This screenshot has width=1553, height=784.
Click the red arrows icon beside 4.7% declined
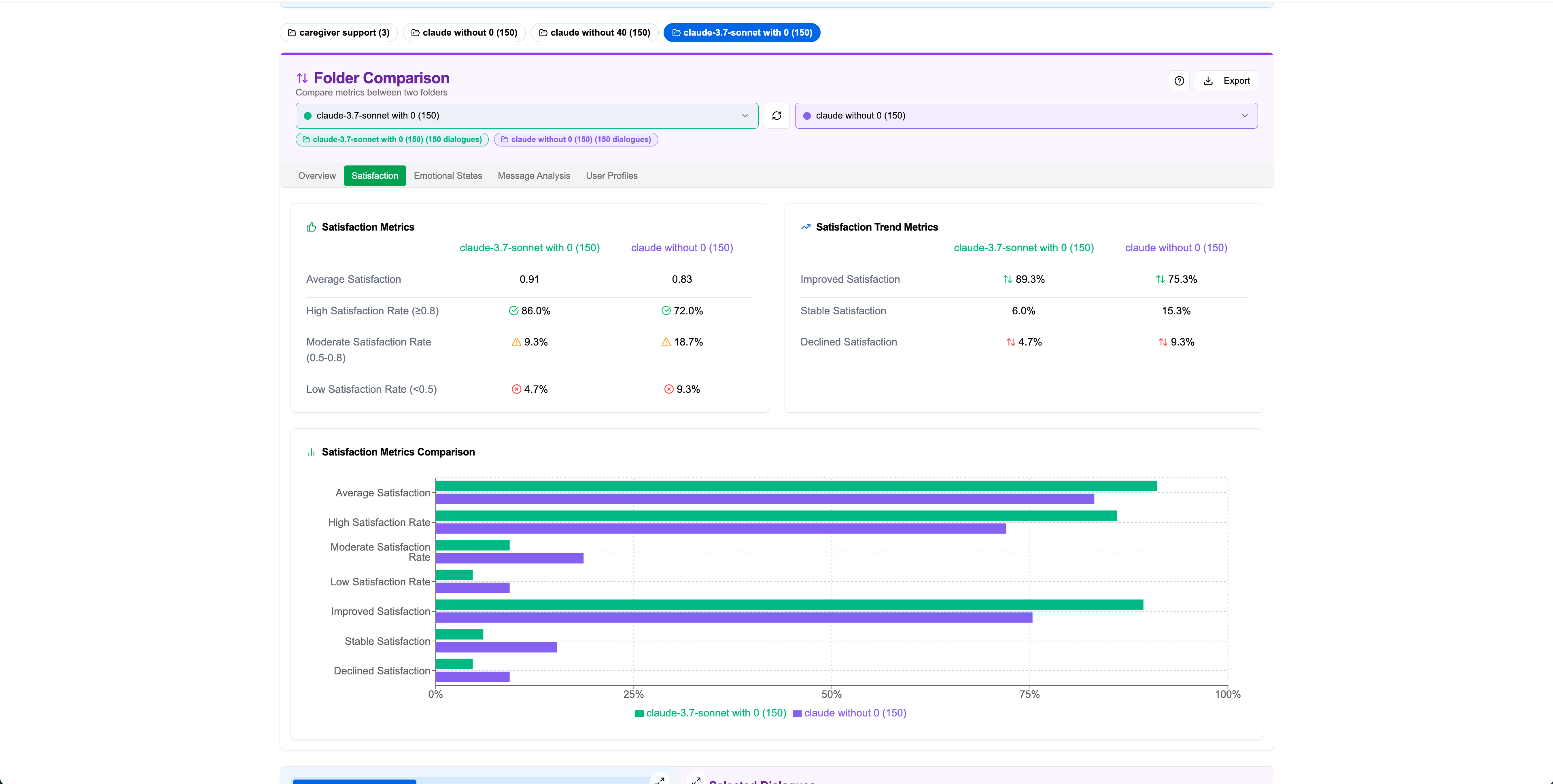1010,342
